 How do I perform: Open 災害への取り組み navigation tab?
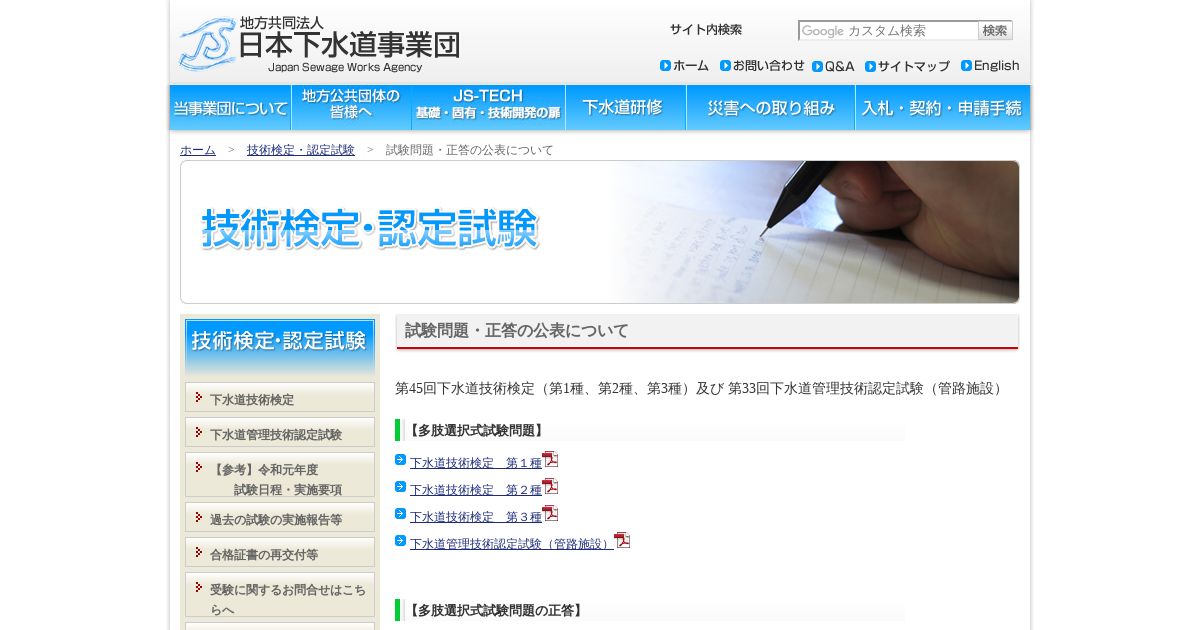click(x=771, y=107)
